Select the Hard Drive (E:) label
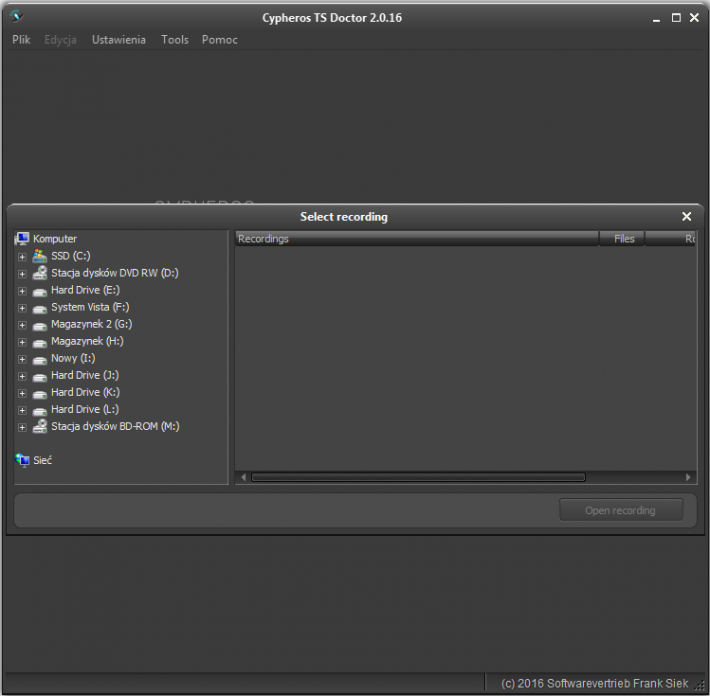 (x=85, y=290)
